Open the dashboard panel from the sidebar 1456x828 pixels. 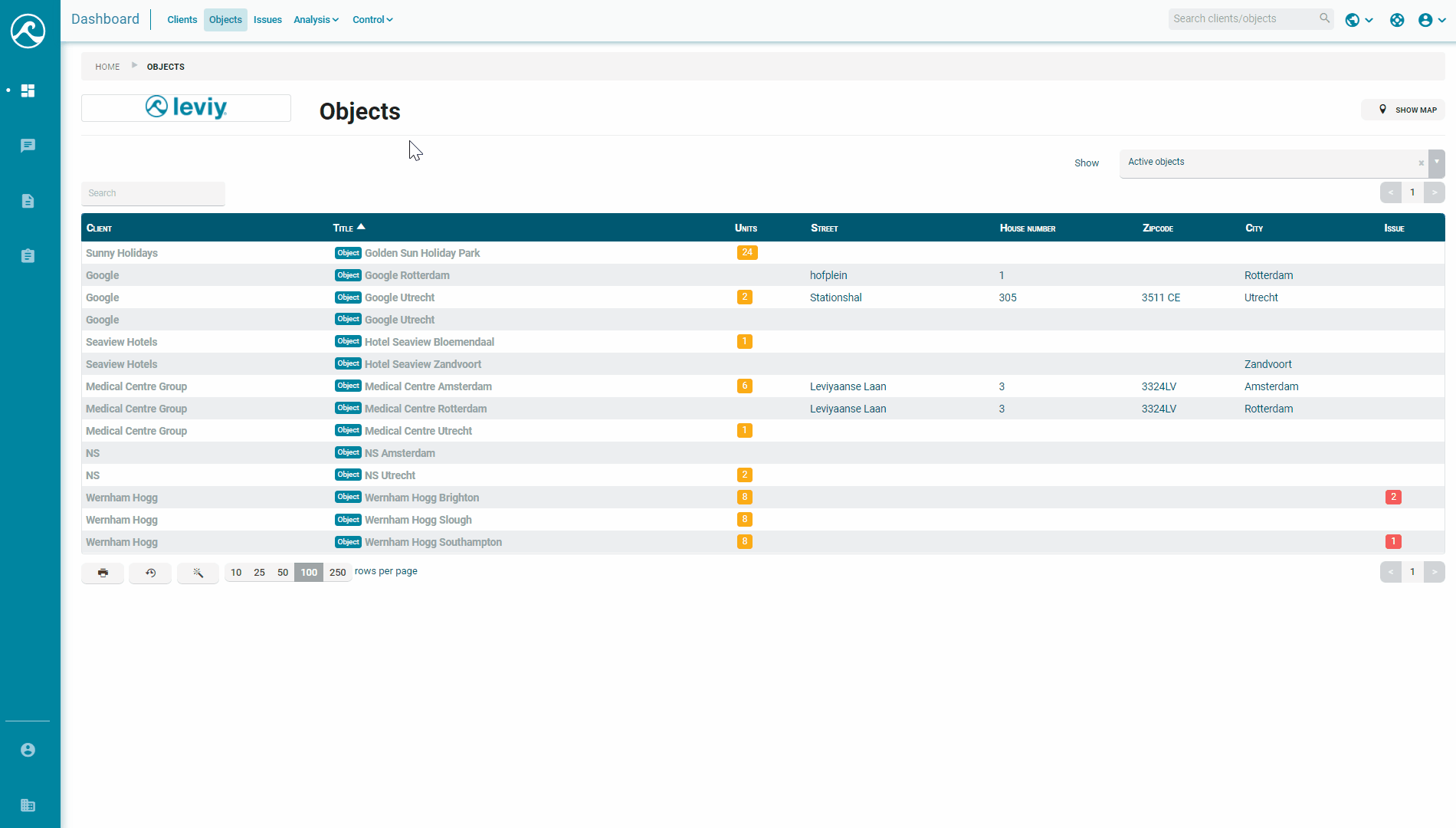[28, 90]
